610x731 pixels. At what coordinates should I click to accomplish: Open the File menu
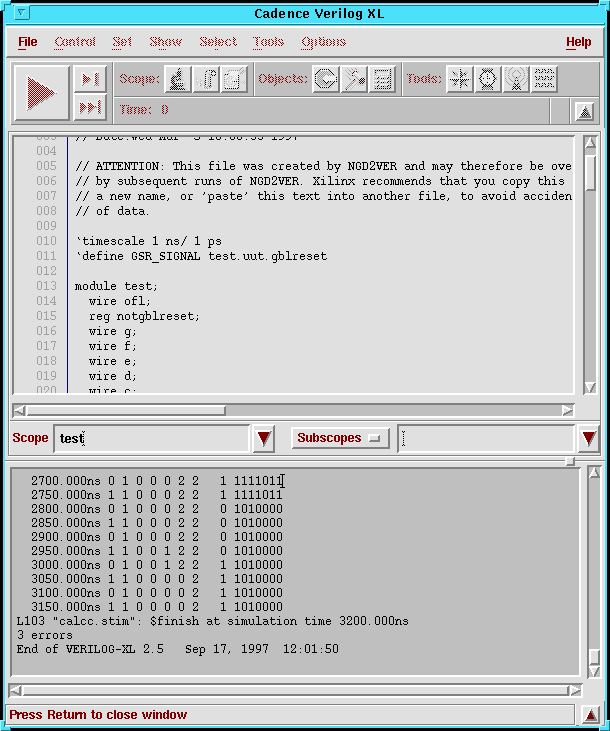tap(28, 42)
